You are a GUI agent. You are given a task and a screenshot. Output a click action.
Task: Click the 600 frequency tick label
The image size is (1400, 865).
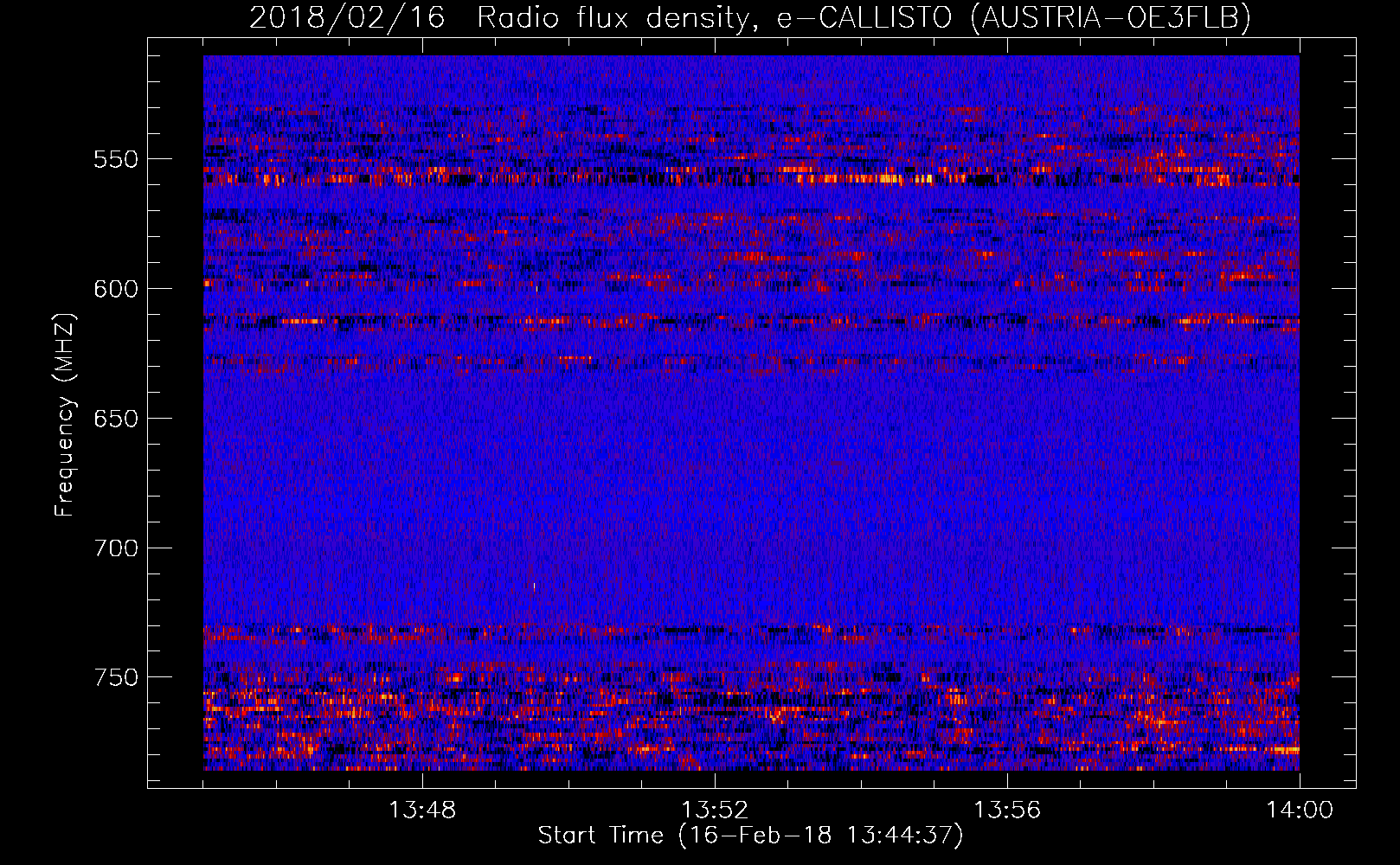coord(117,289)
